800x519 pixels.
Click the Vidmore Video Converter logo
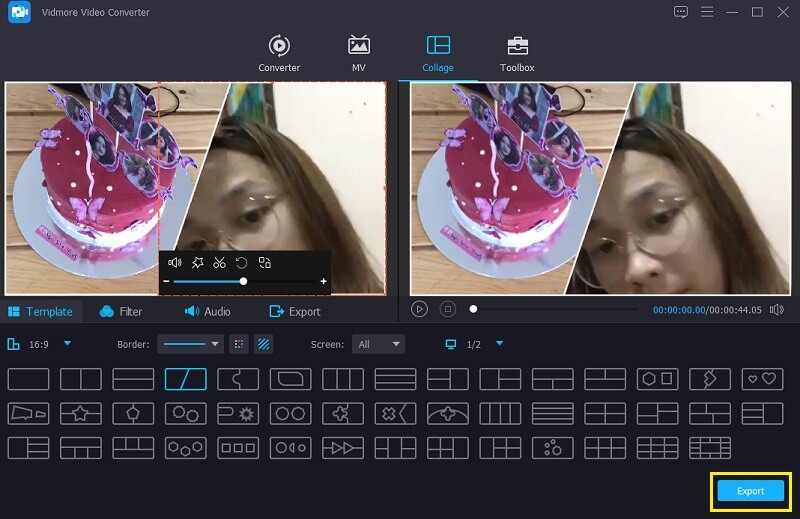(x=19, y=12)
